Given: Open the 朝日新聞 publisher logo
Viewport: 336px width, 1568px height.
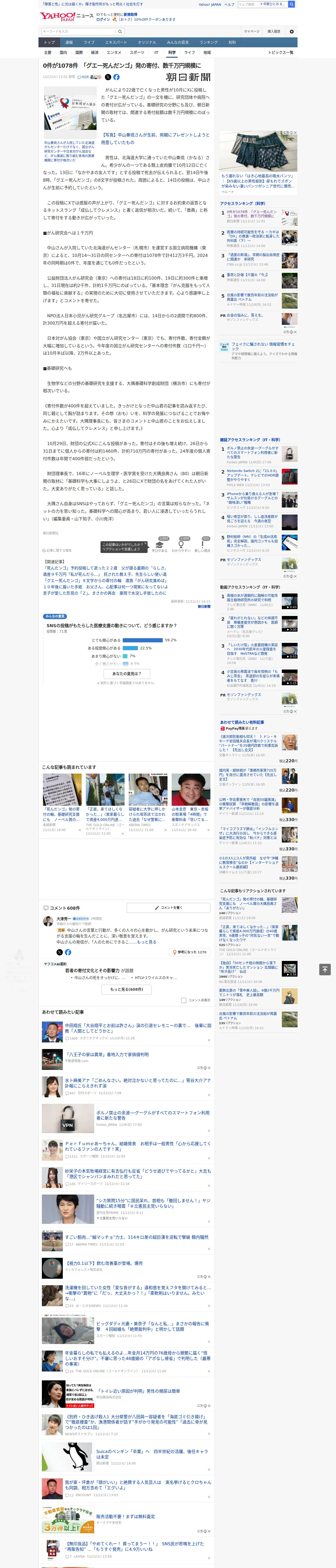Looking at the screenshot, I should 188,77.
